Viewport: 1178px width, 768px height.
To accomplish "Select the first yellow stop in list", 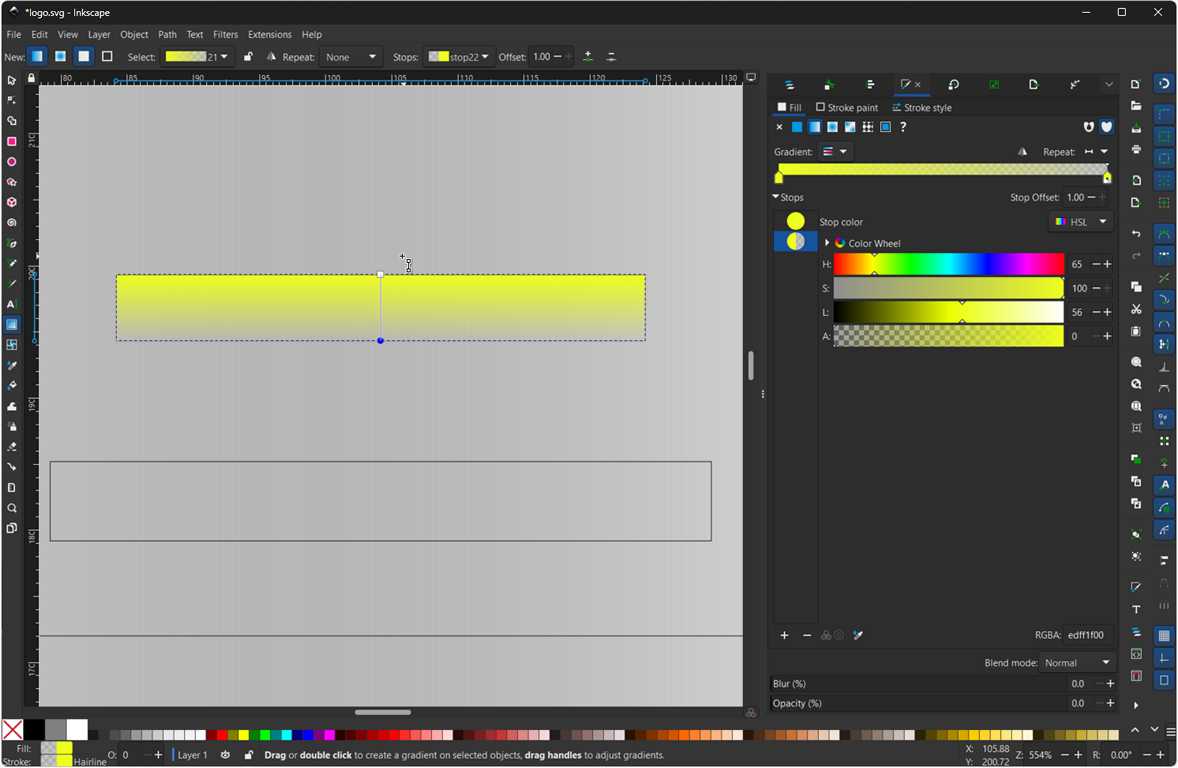I will pos(796,221).
